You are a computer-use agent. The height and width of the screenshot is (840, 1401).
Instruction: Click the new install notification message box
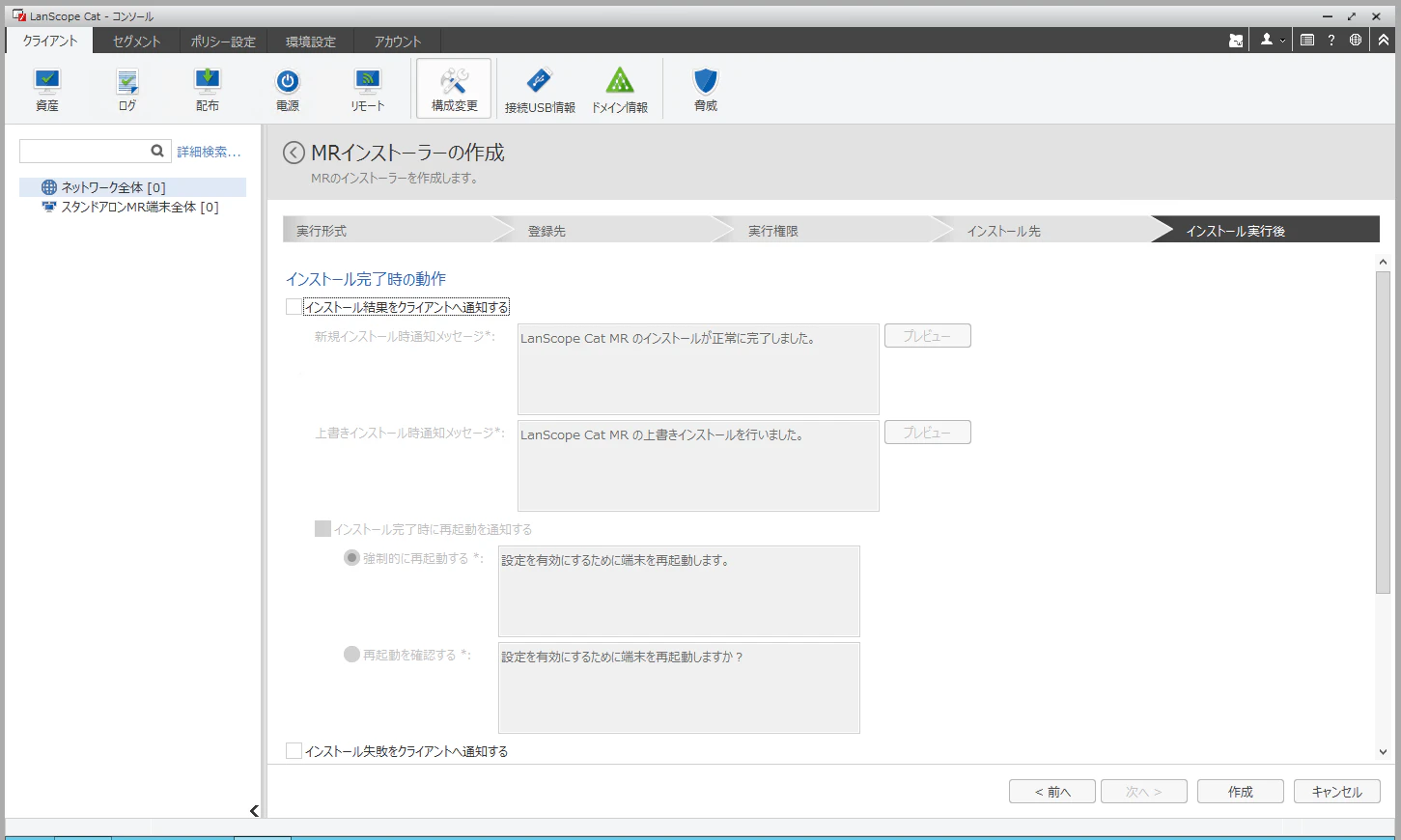tap(698, 369)
